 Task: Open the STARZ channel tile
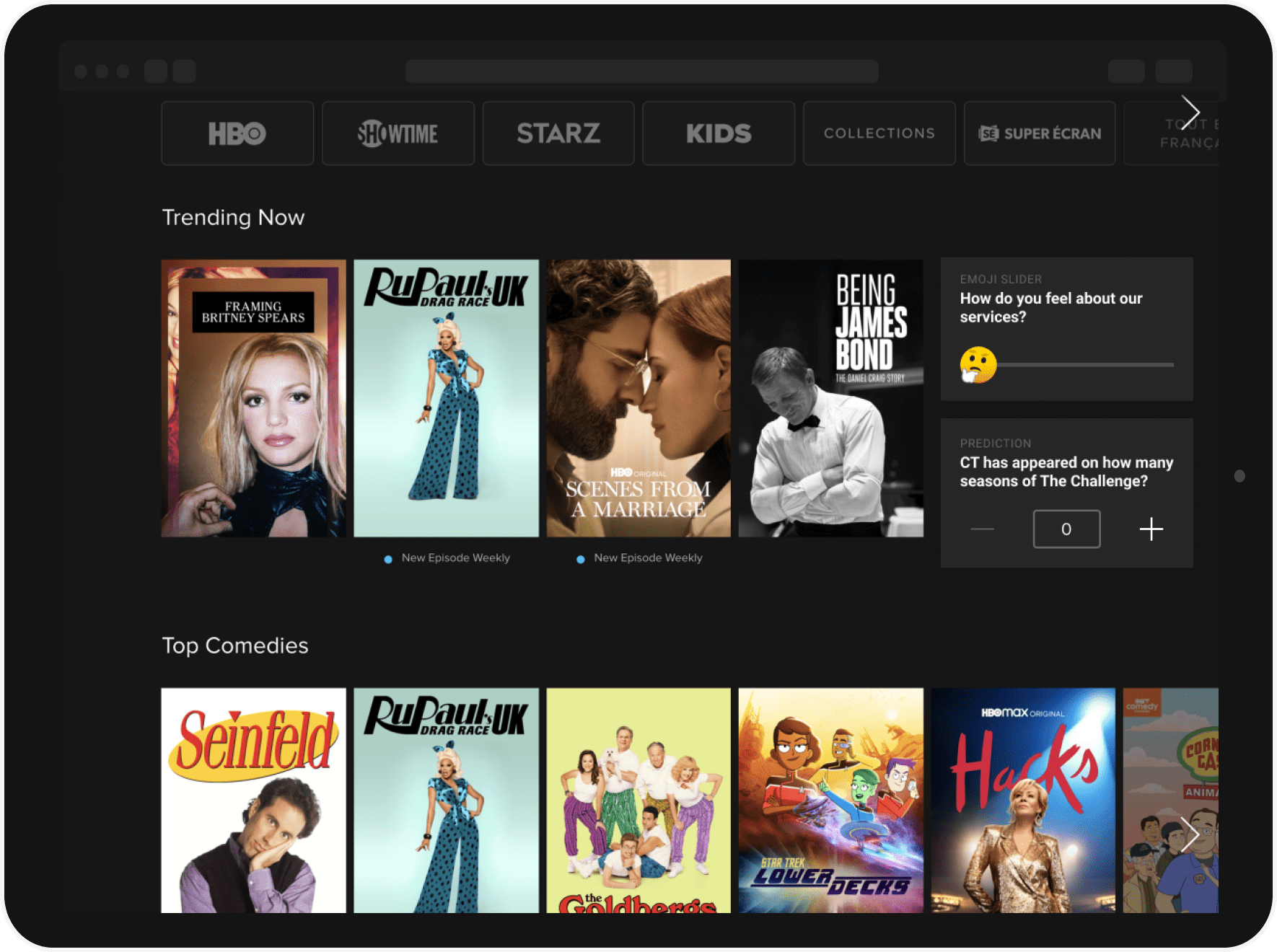(x=558, y=133)
